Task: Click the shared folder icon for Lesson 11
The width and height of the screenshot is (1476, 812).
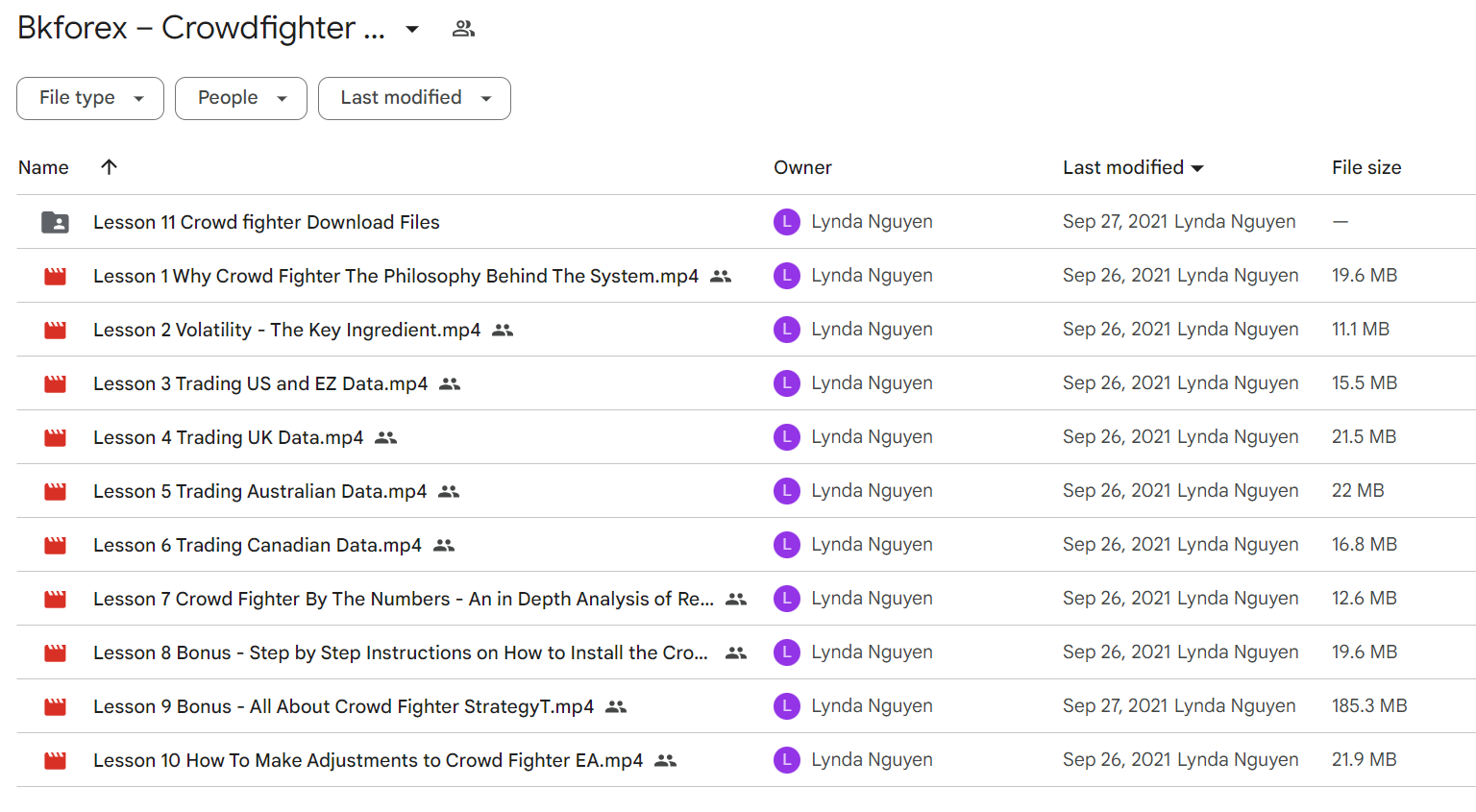Action: [x=55, y=222]
